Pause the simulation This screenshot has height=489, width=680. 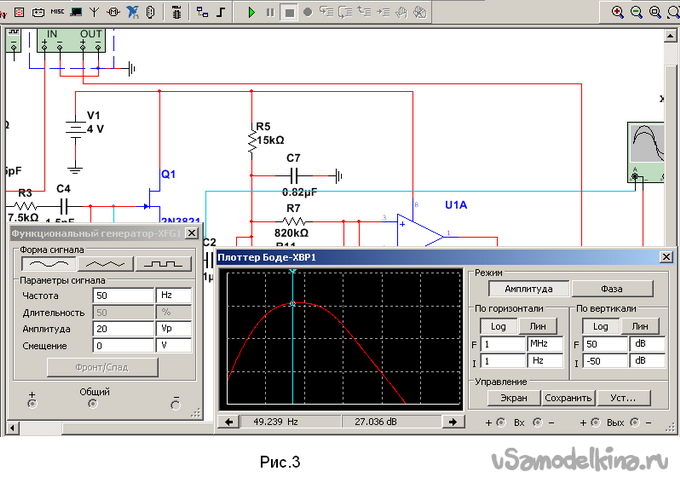[269, 12]
